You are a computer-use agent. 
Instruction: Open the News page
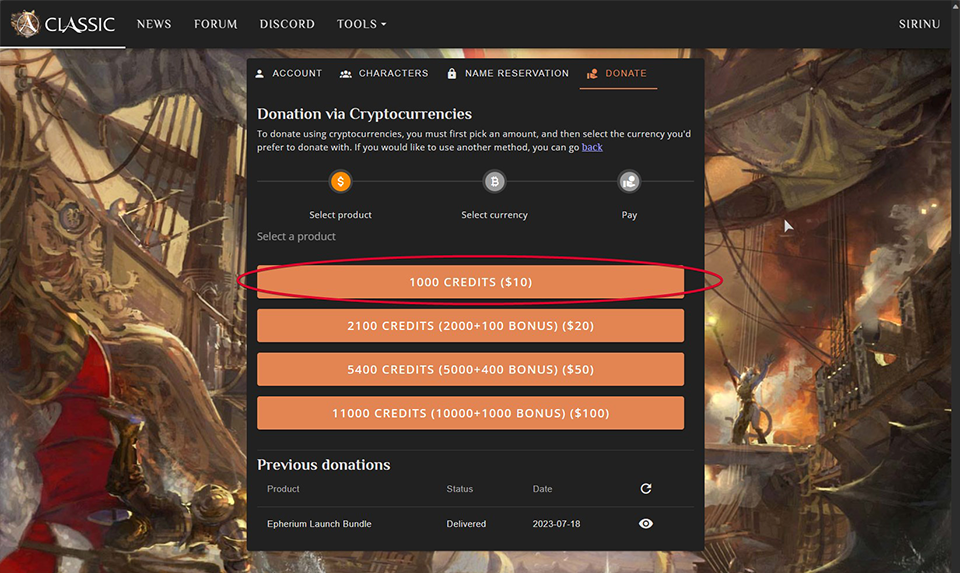click(154, 24)
